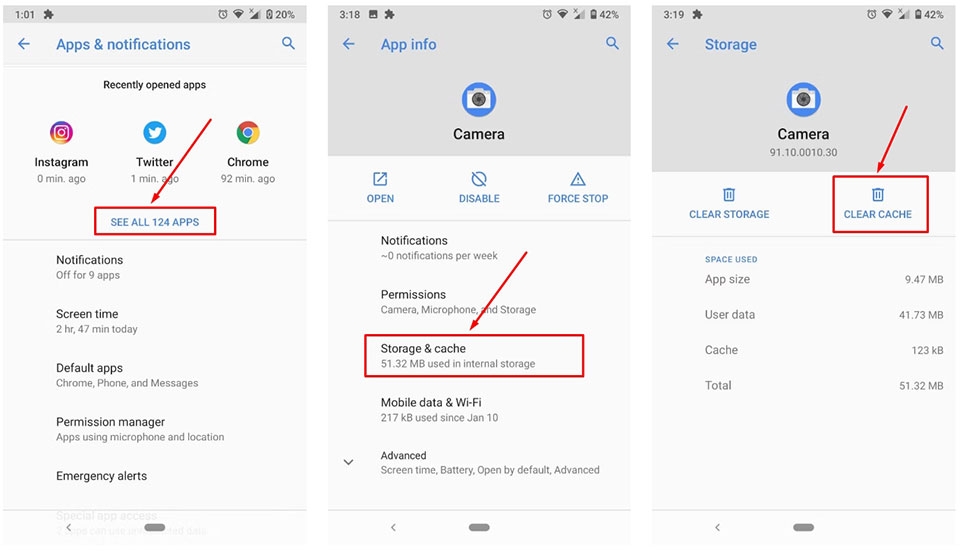Open the Instagram app icon
Screen dimensions: 960x552
pos(61,132)
